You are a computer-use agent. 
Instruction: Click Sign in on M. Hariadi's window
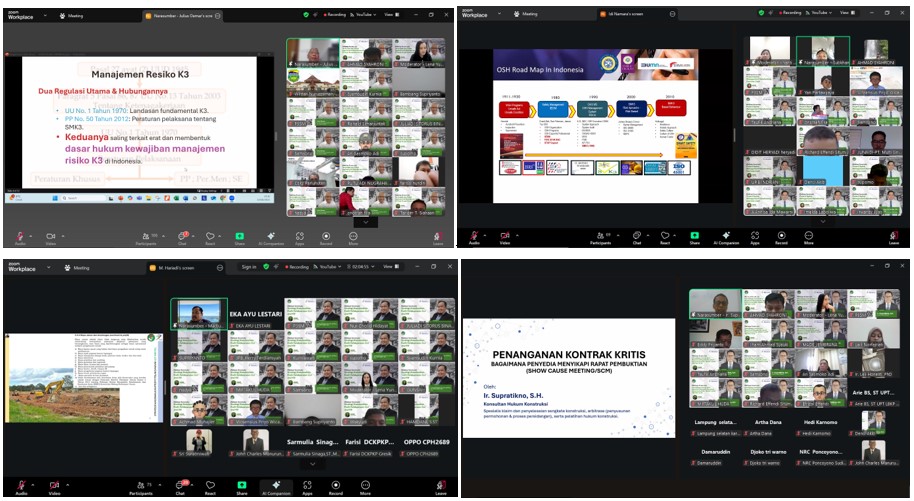[249, 267]
